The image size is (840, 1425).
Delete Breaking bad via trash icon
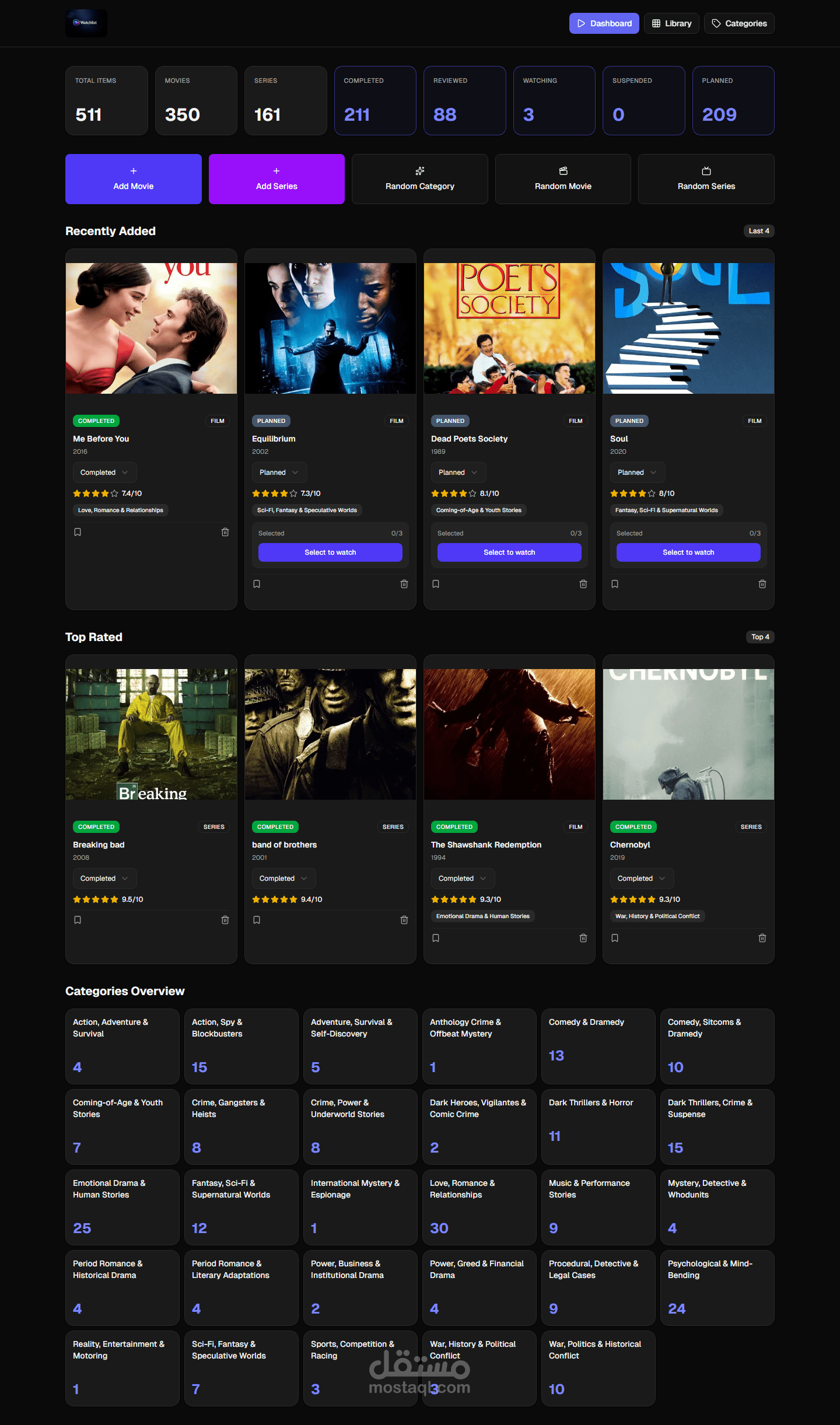click(x=225, y=920)
